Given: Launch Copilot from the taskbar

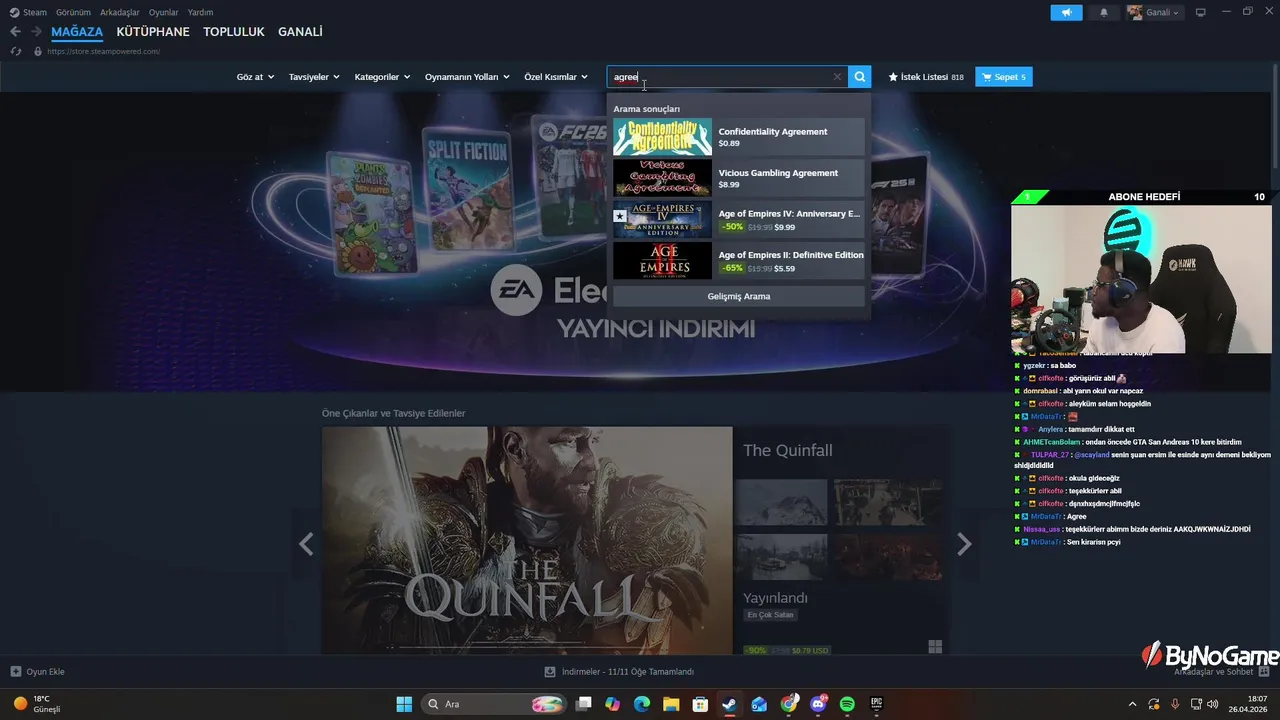Looking at the screenshot, I should (x=613, y=704).
